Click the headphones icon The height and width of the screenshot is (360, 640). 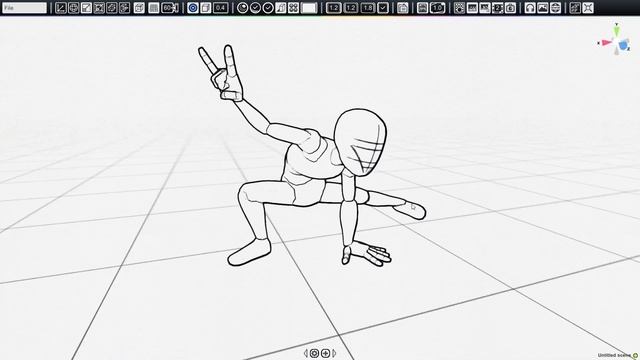pos(530,8)
